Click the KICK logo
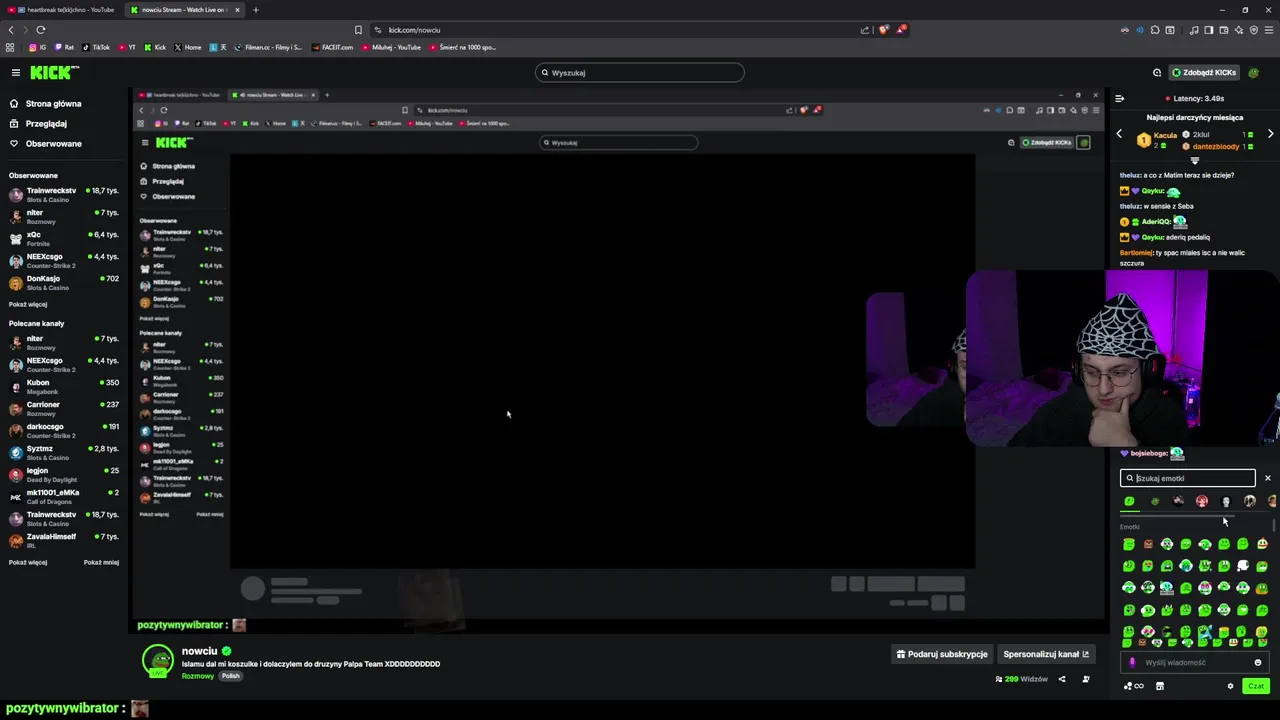This screenshot has height=720, width=1280. (x=54, y=72)
